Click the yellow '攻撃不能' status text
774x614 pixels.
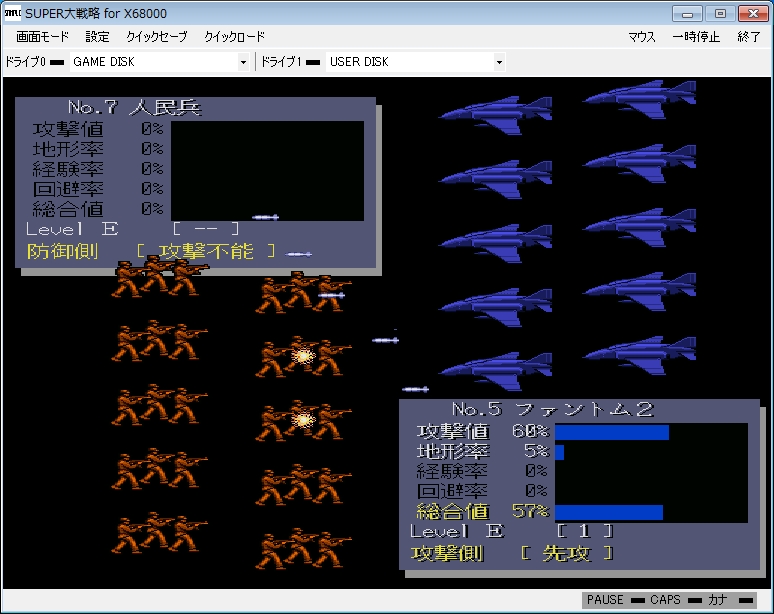pyautogui.click(x=206, y=251)
